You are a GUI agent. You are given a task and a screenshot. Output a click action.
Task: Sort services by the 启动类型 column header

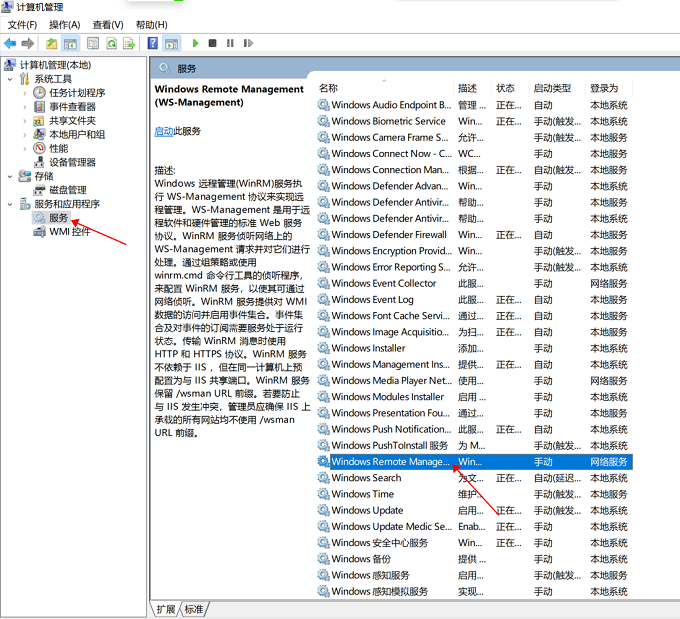[x=552, y=88]
